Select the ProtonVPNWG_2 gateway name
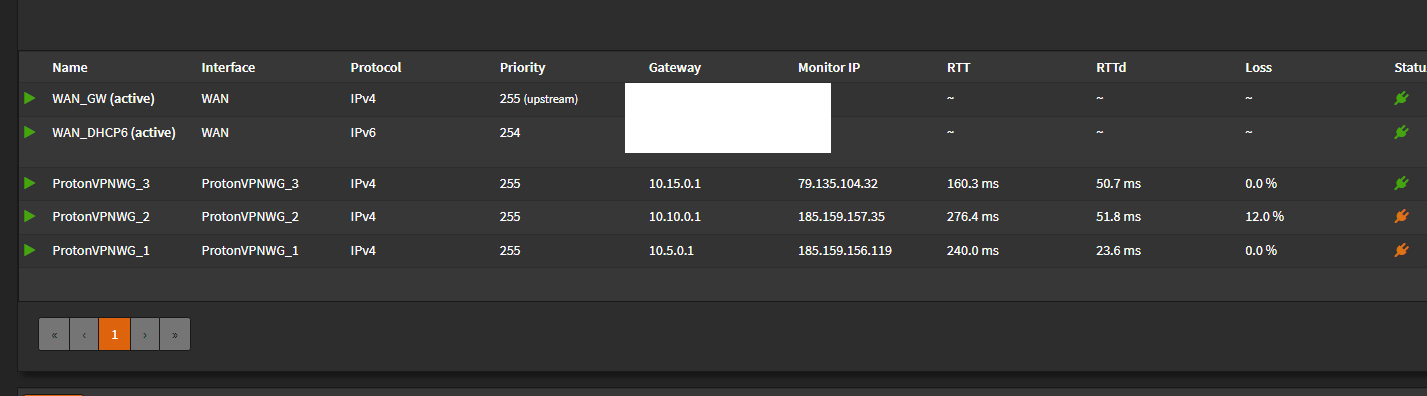The width and height of the screenshot is (1427, 396). 101,216
